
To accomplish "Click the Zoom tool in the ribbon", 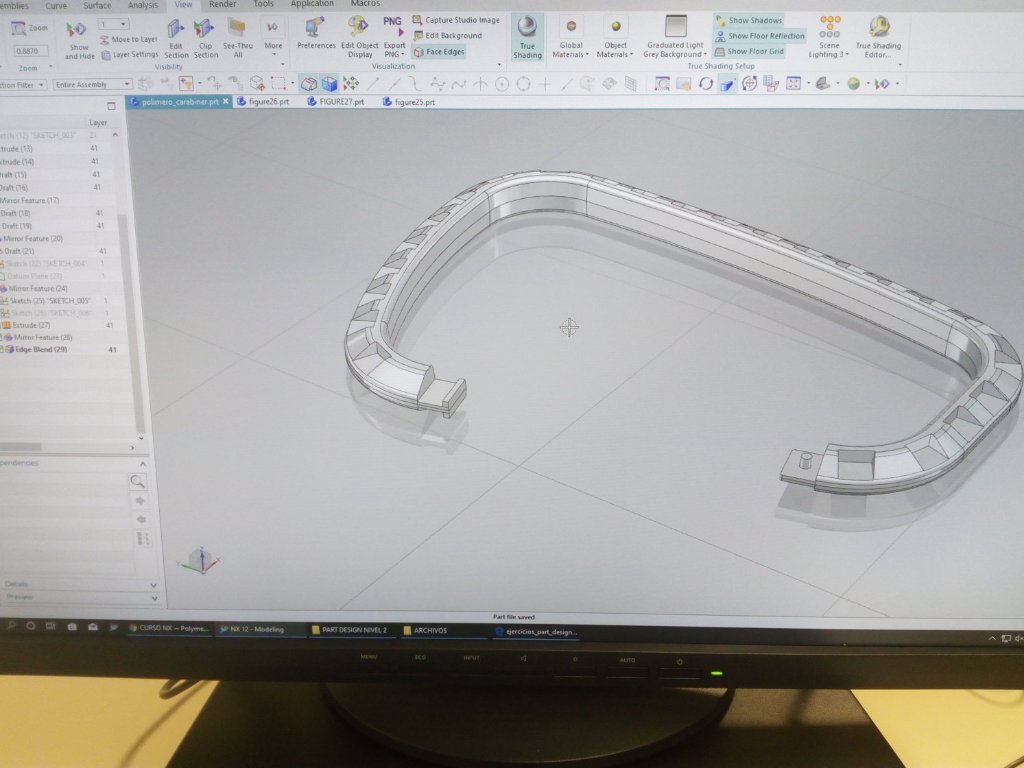I will click(30, 28).
